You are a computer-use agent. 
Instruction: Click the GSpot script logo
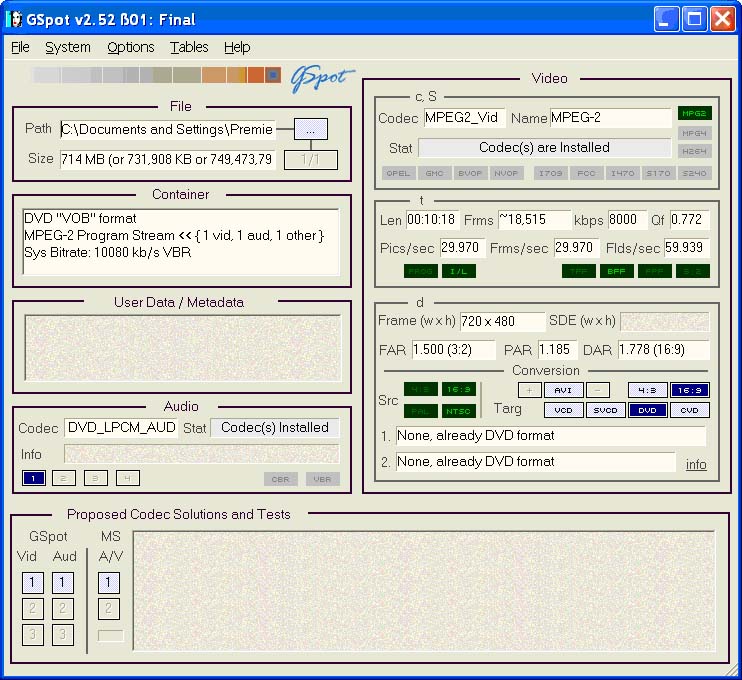pyautogui.click(x=322, y=79)
